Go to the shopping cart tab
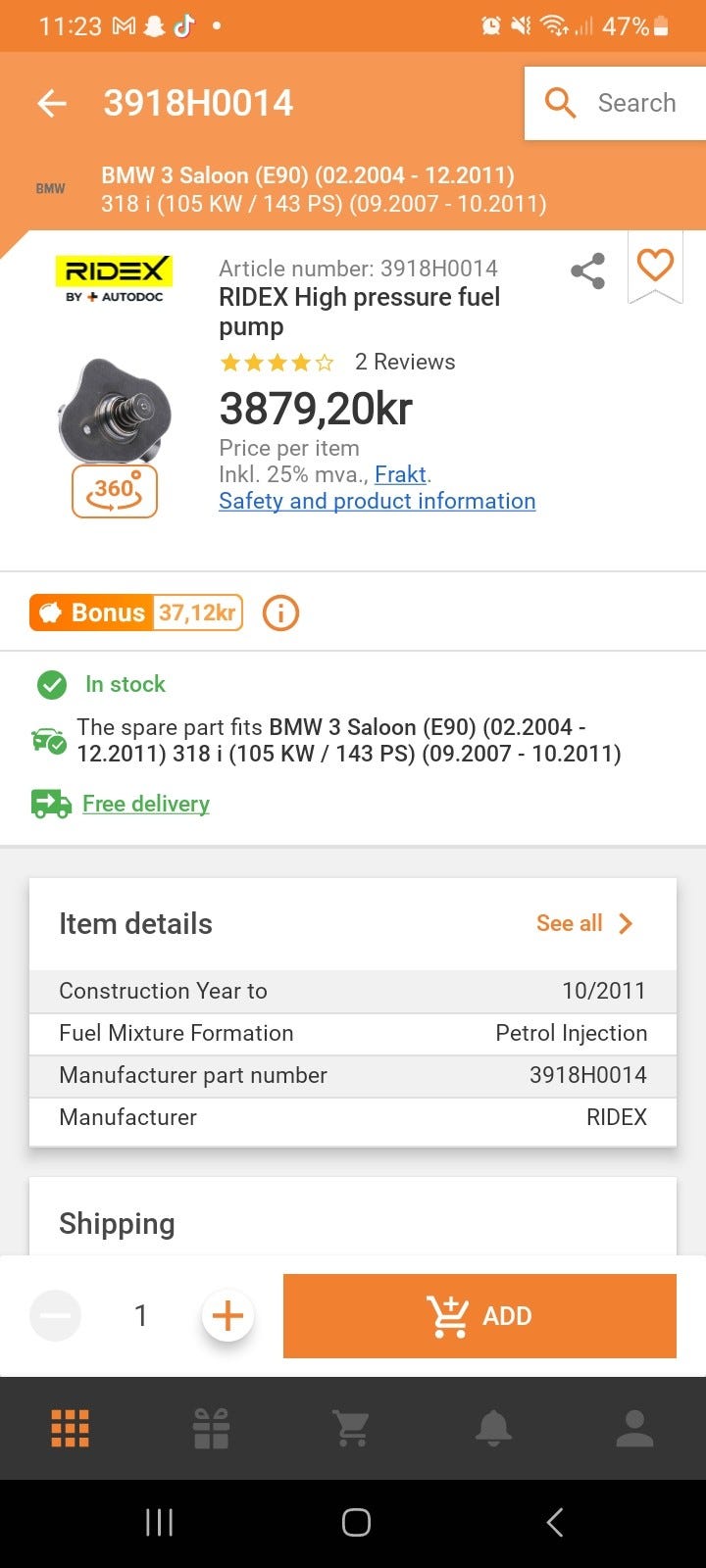This screenshot has width=706, height=1568. click(352, 1429)
